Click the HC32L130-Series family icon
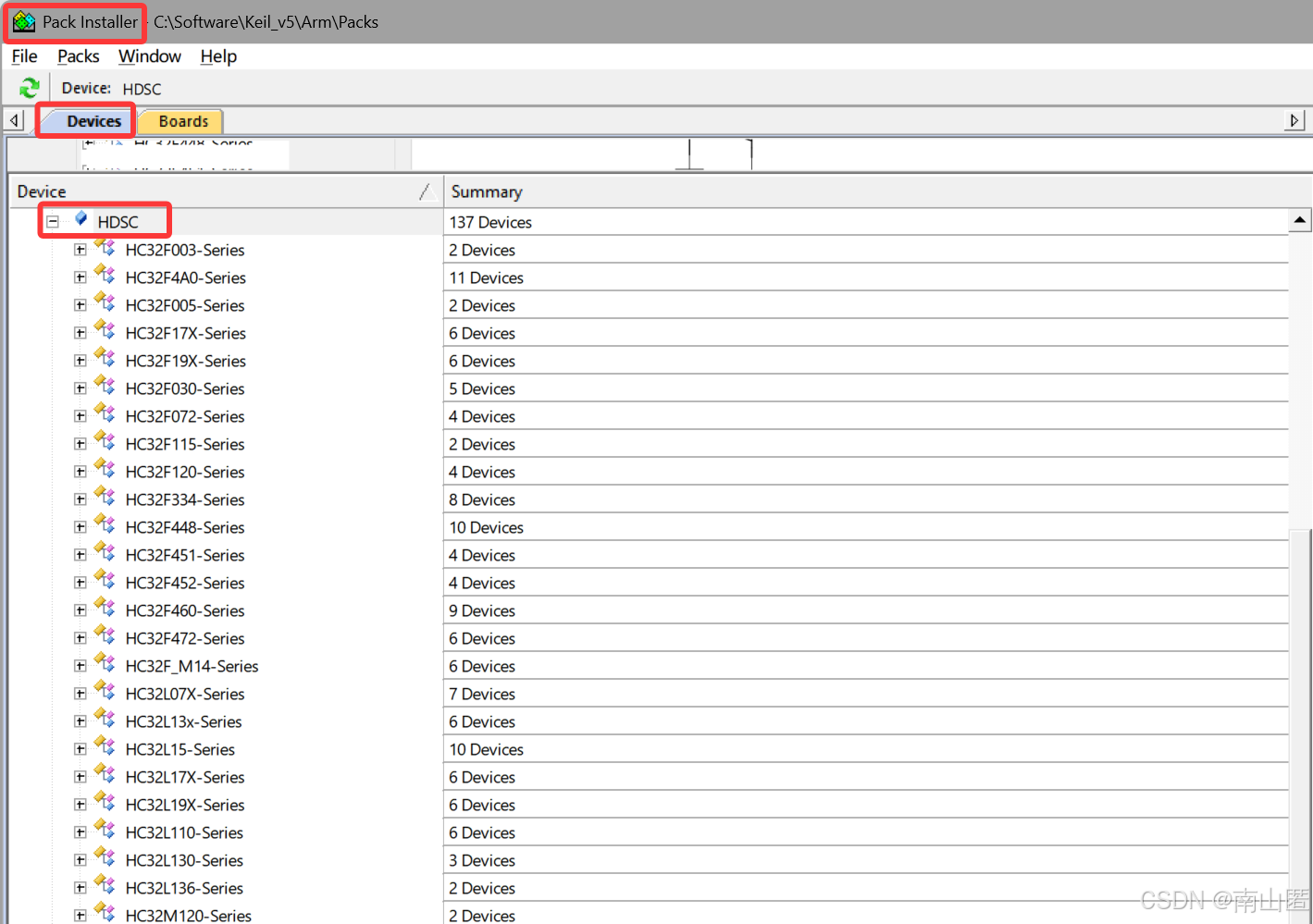1313x924 pixels. tap(105, 858)
